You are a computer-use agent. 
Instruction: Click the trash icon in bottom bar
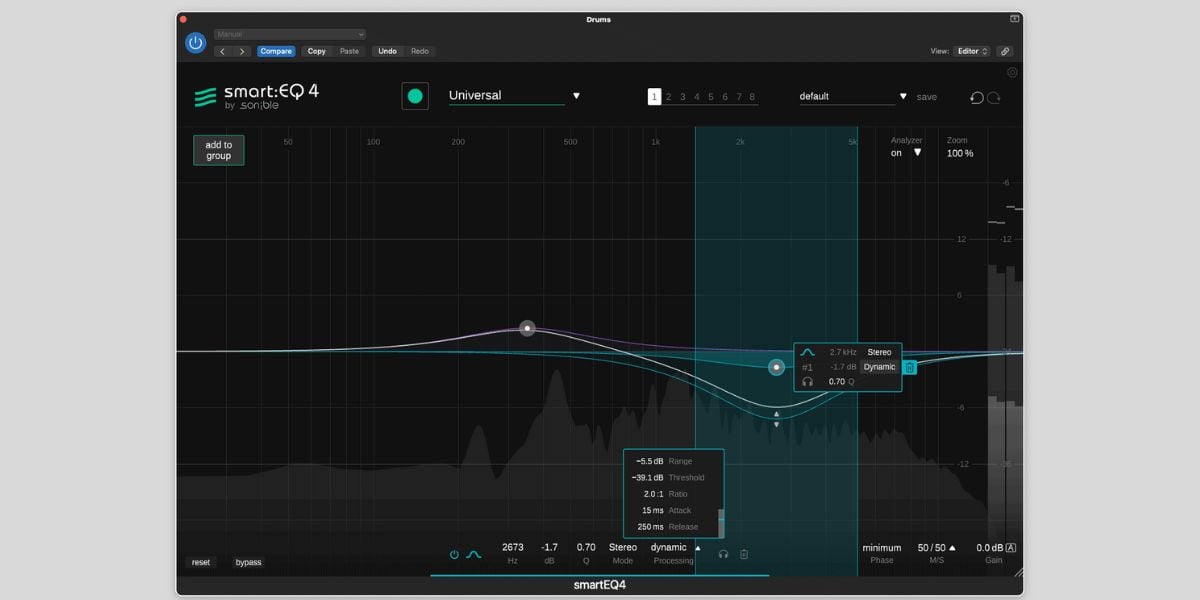pyautogui.click(x=744, y=554)
